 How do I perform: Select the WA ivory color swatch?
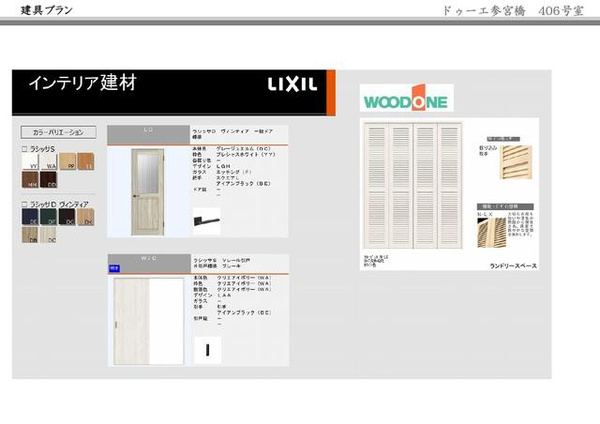pyautogui.click(x=49, y=161)
